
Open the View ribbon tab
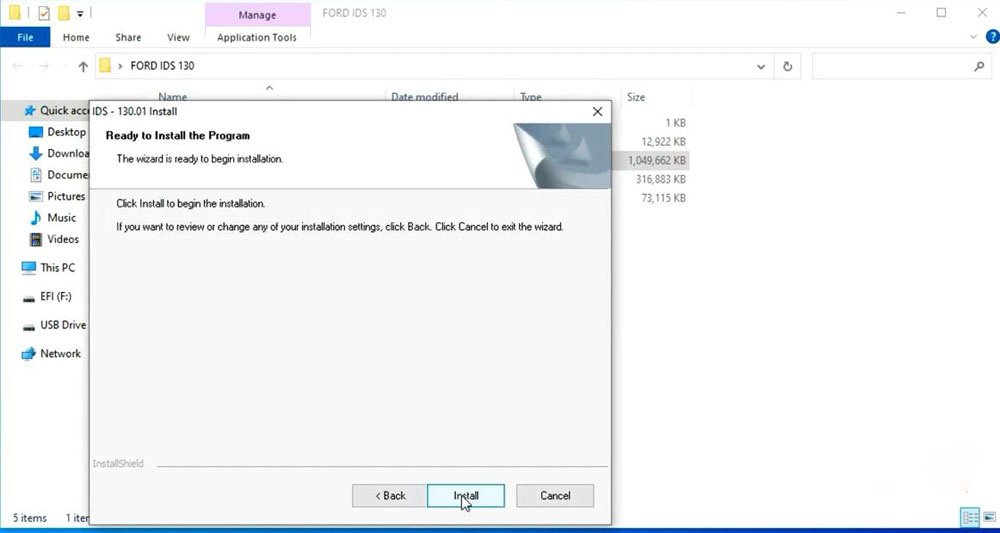178,38
